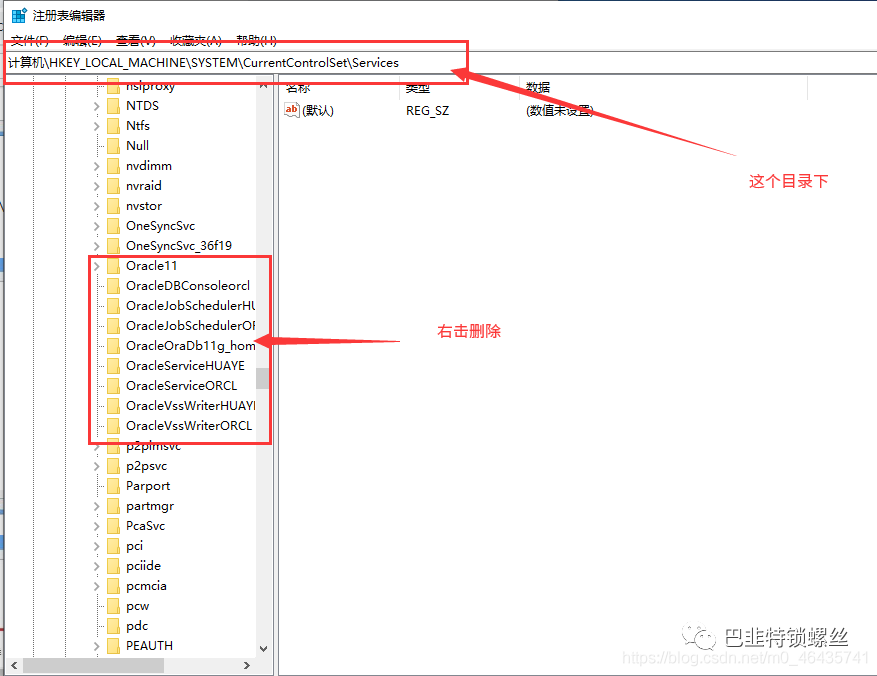The height and width of the screenshot is (676, 877).
Task: Open the 文件(F) menu
Action: click(x=28, y=40)
